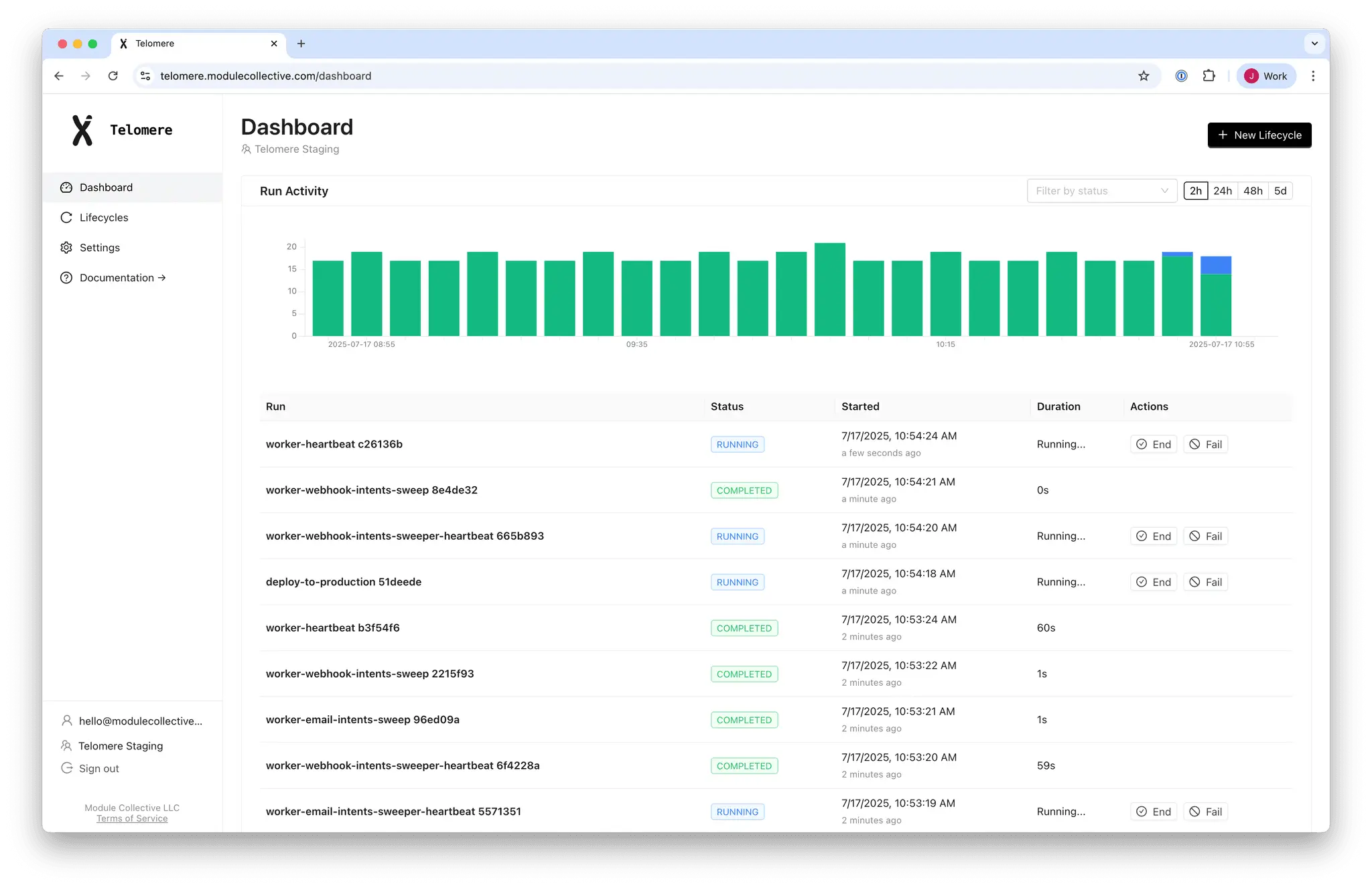The height and width of the screenshot is (888, 1372).
Task: Click the blue segment of last chart bar
Action: tap(1216, 265)
